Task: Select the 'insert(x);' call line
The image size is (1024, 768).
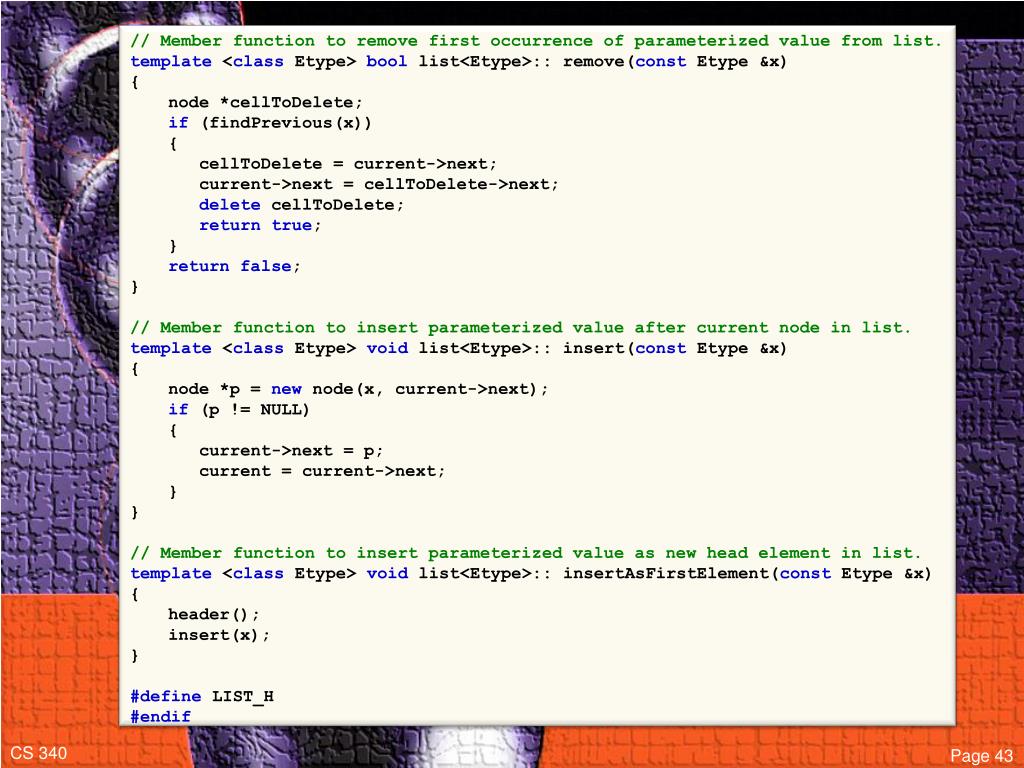Action: coord(219,635)
